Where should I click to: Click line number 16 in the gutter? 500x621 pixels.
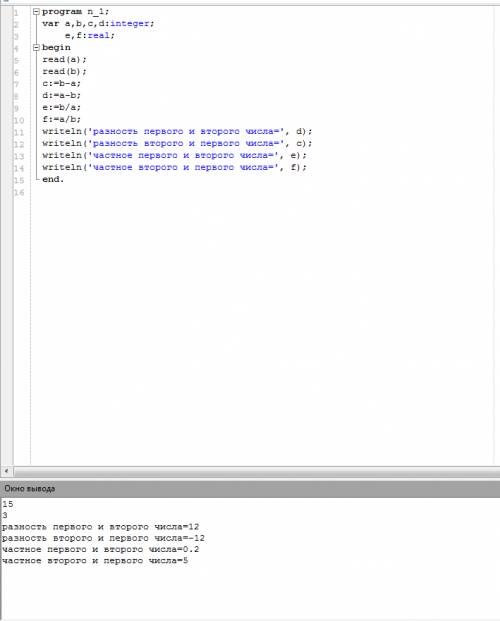coord(19,192)
